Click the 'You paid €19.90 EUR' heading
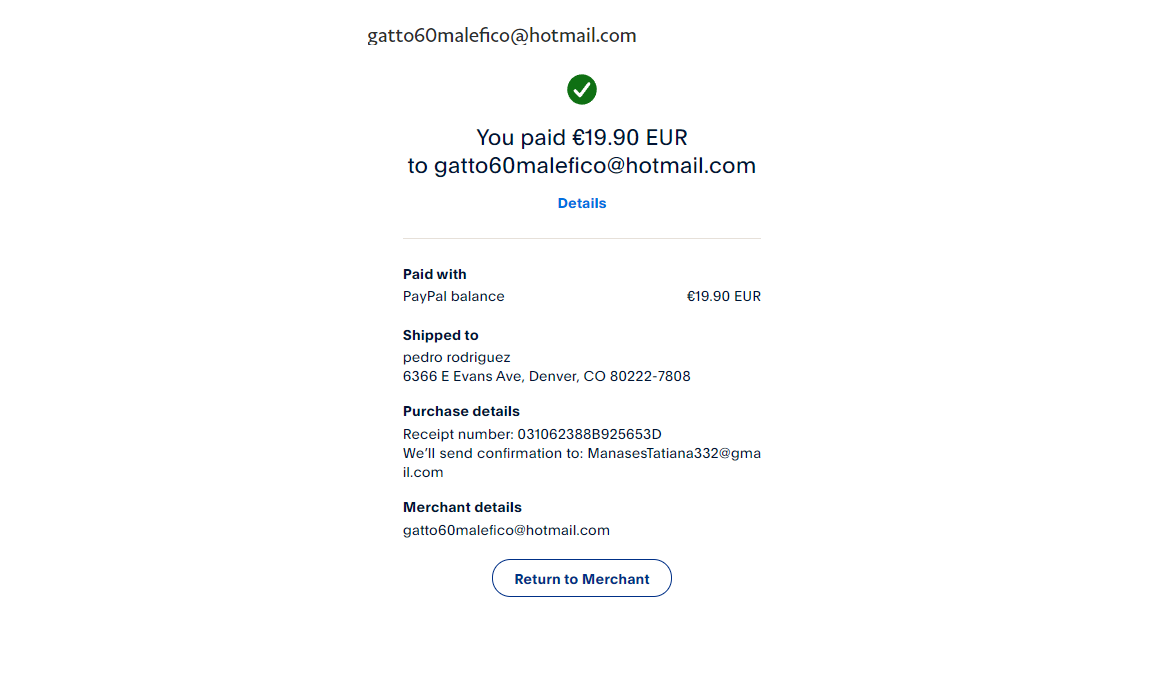 pyautogui.click(x=581, y=137)
